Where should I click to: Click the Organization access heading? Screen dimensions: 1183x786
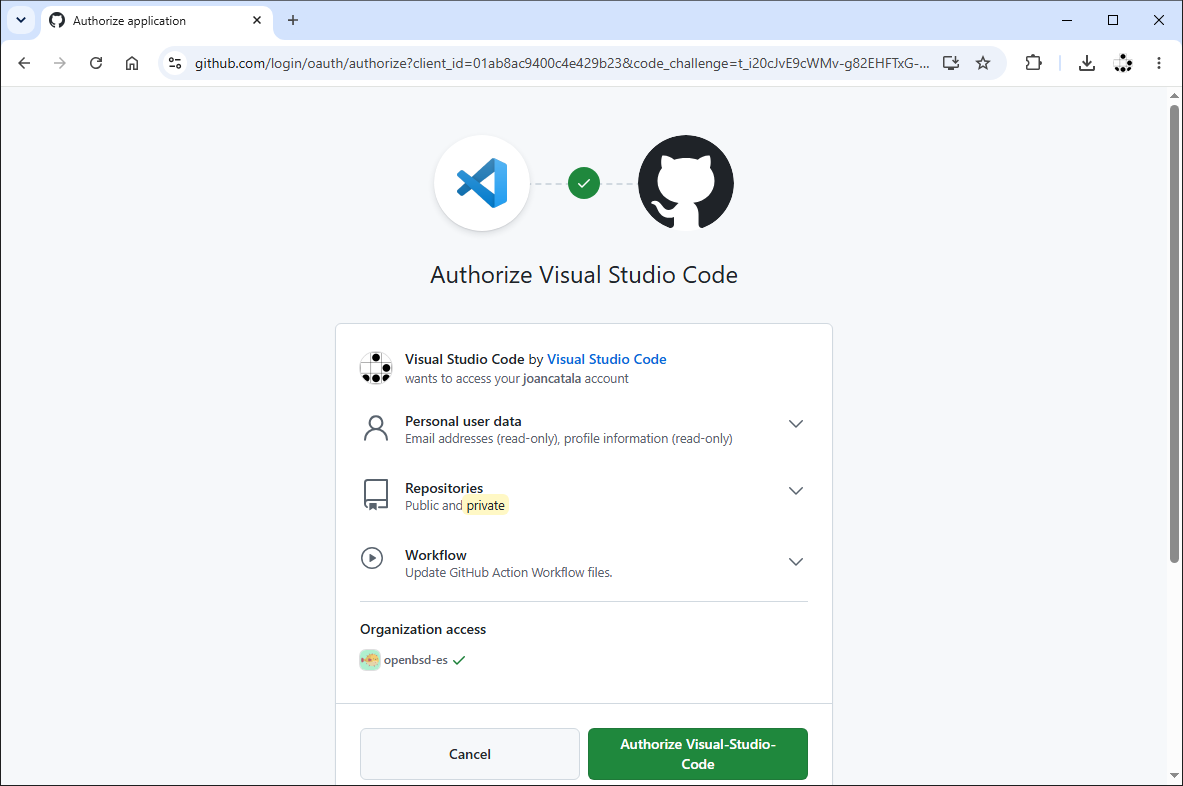(x=422, y=629)
